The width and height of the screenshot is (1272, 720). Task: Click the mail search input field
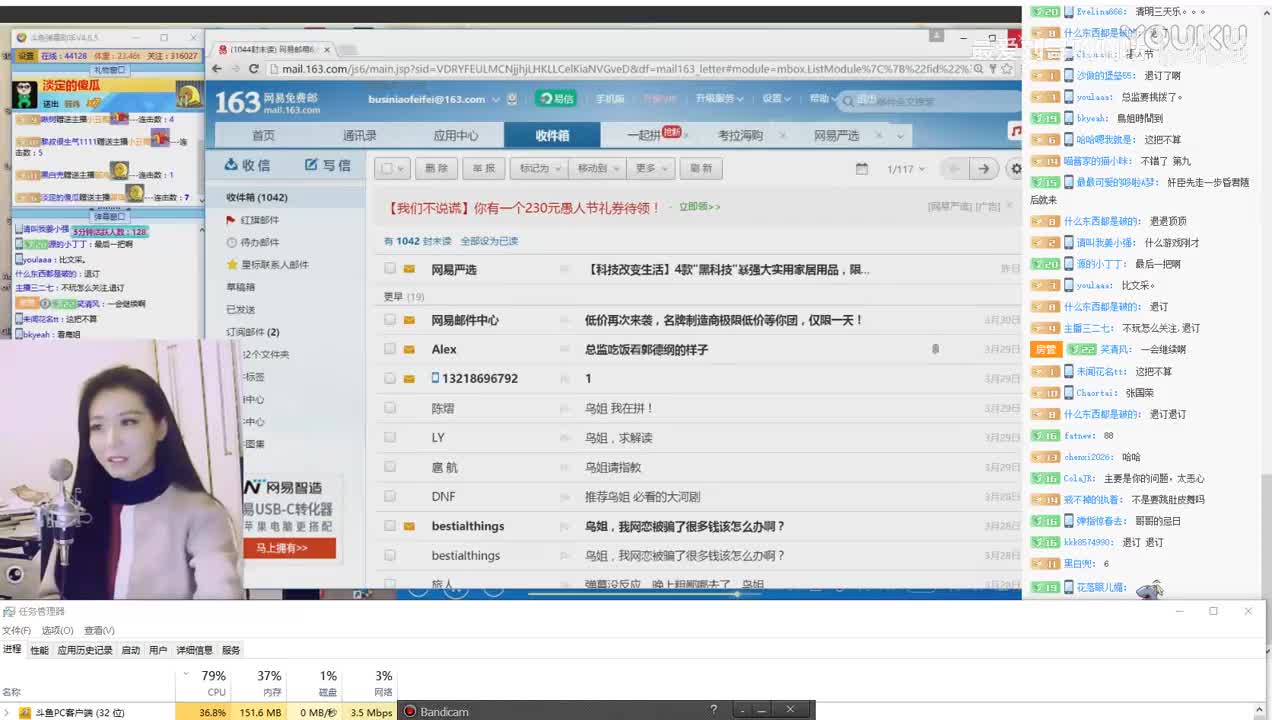coord(930,101)
